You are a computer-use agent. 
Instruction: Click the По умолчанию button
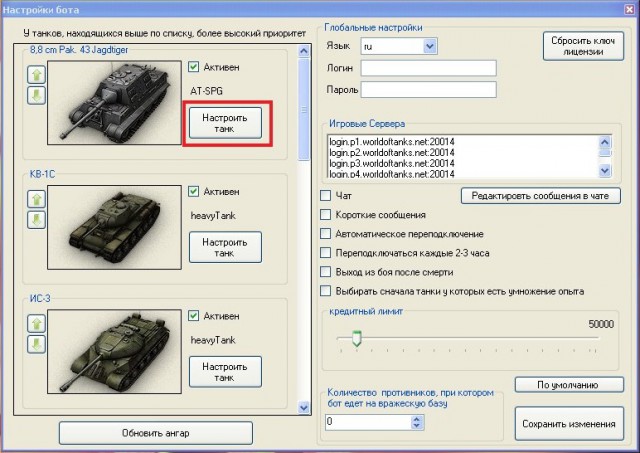pyautogui.click(x=569, y=385)
